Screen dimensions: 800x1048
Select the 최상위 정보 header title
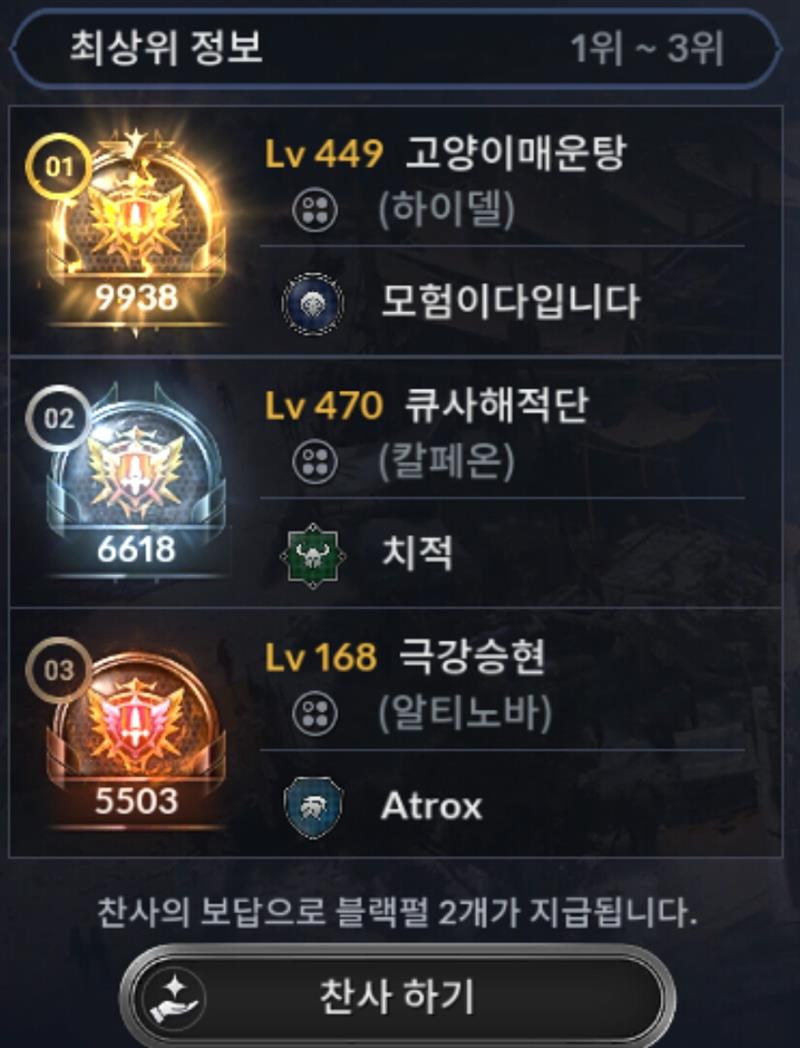pyautogui.click(x=166, y=47)
